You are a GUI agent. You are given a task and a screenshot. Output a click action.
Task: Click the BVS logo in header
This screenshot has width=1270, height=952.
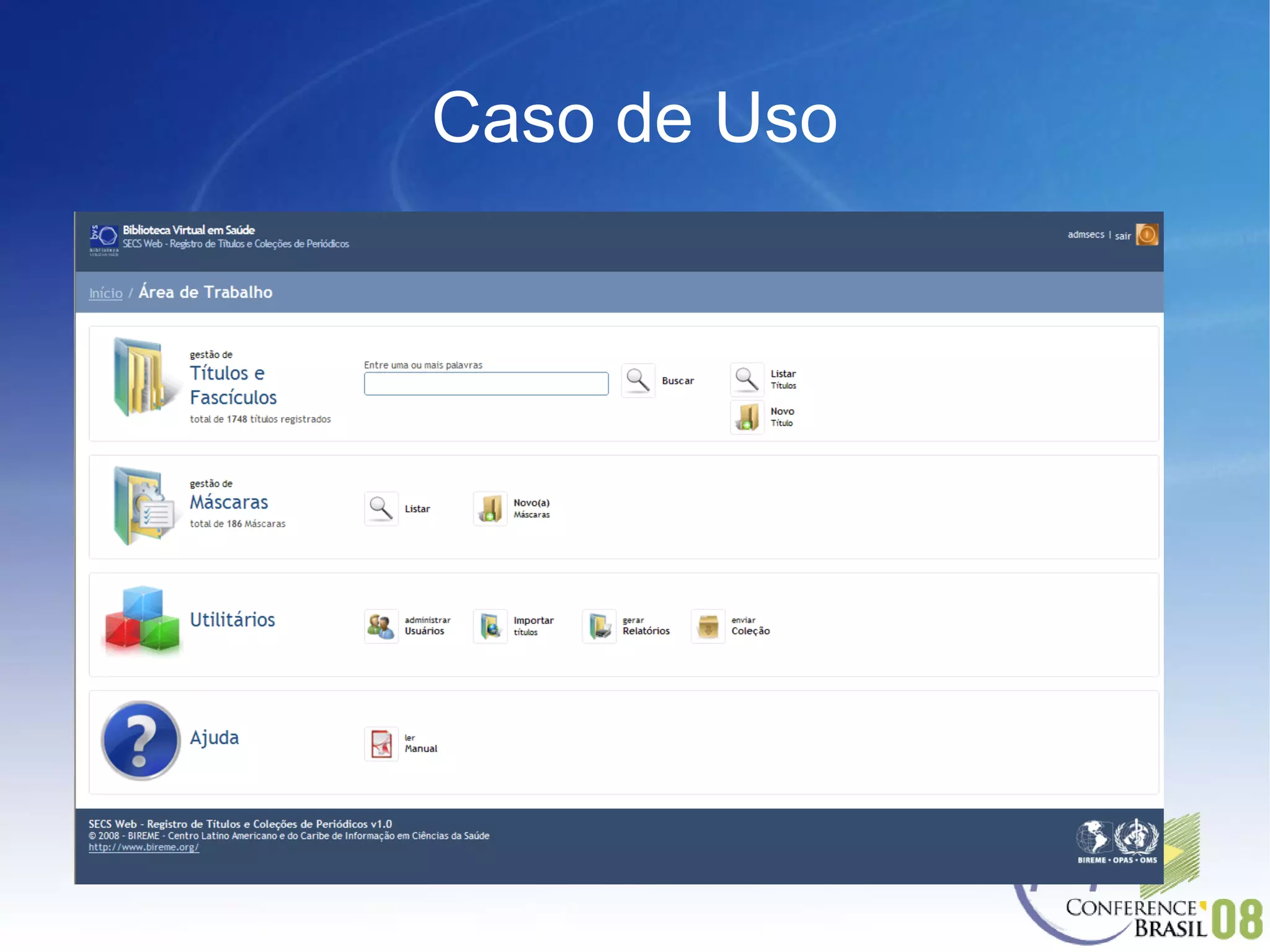point(104,240)
